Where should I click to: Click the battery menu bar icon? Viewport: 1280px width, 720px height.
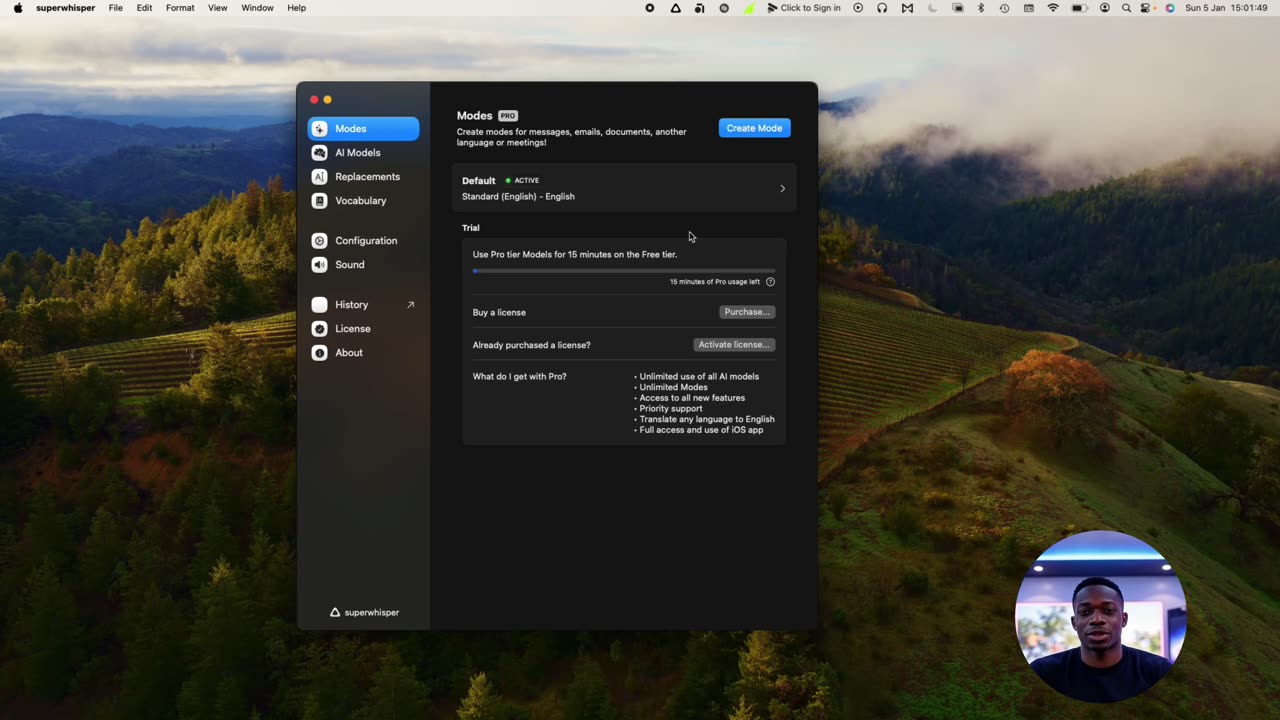1079,8
